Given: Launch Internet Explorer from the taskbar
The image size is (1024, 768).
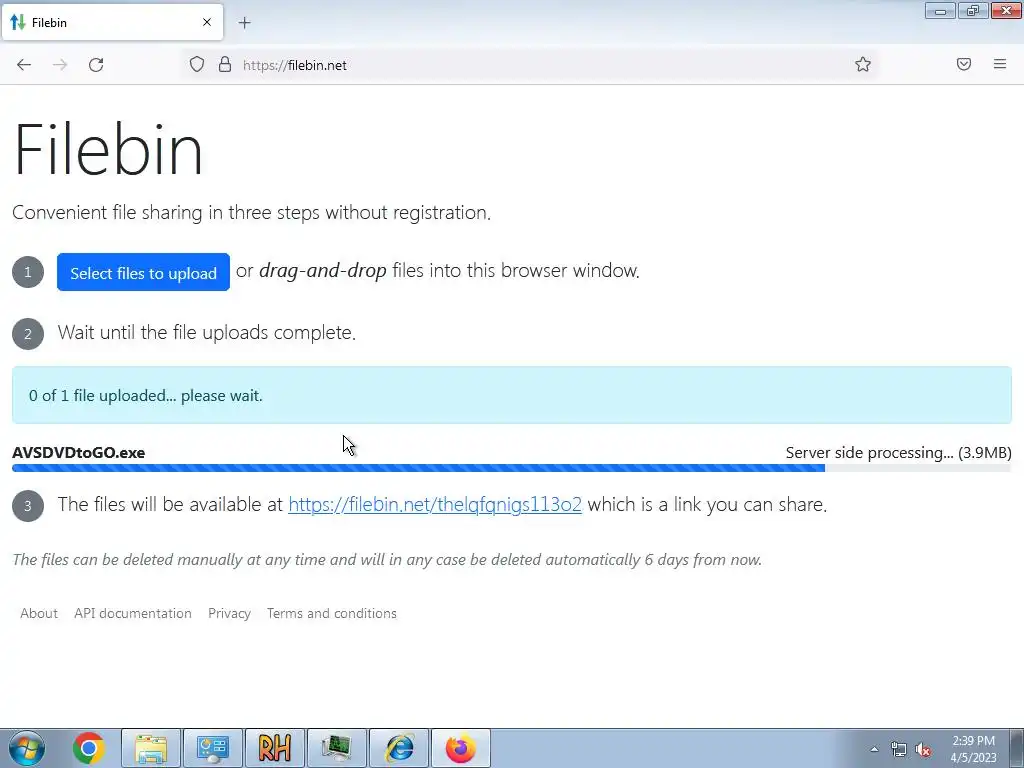Looking at the screenshot, I should tap(398, 748).
